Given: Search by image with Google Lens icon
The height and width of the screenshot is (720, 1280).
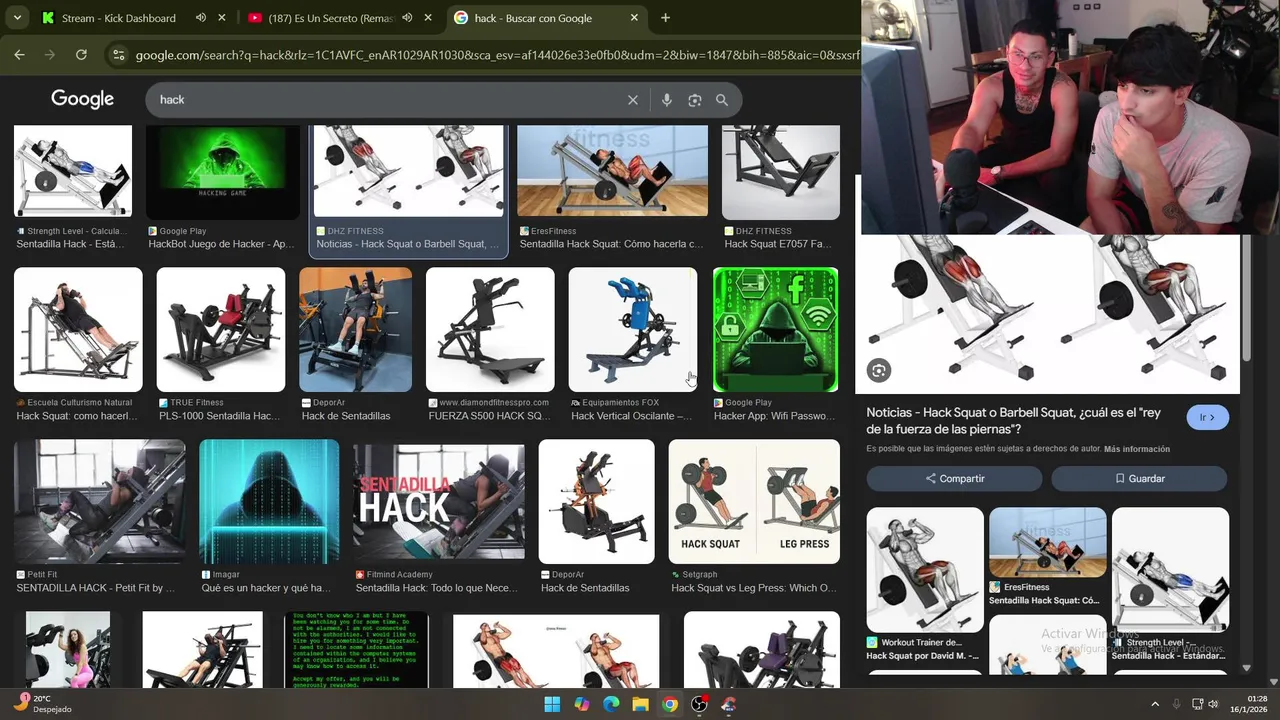Looking at the screenshot, I should pyautogui.click(x=694, y=100).
